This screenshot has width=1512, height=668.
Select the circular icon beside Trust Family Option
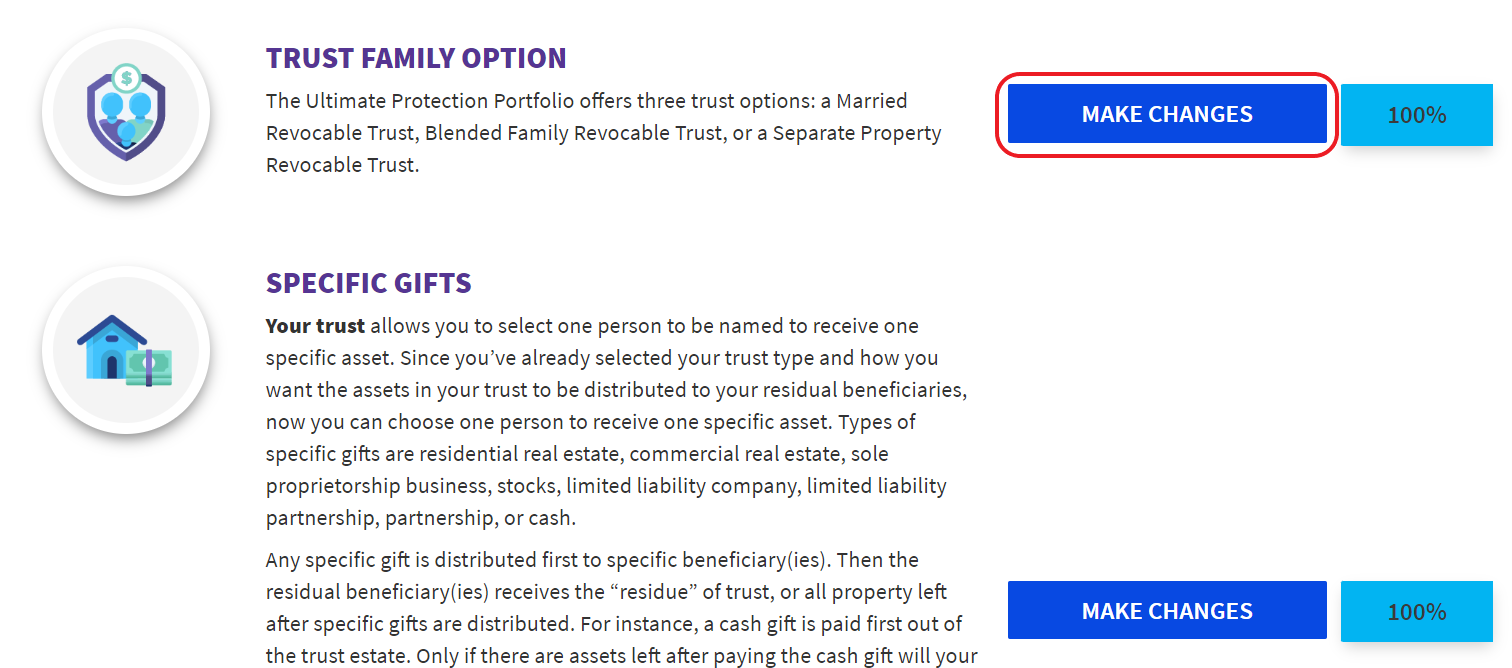[126, 110]
